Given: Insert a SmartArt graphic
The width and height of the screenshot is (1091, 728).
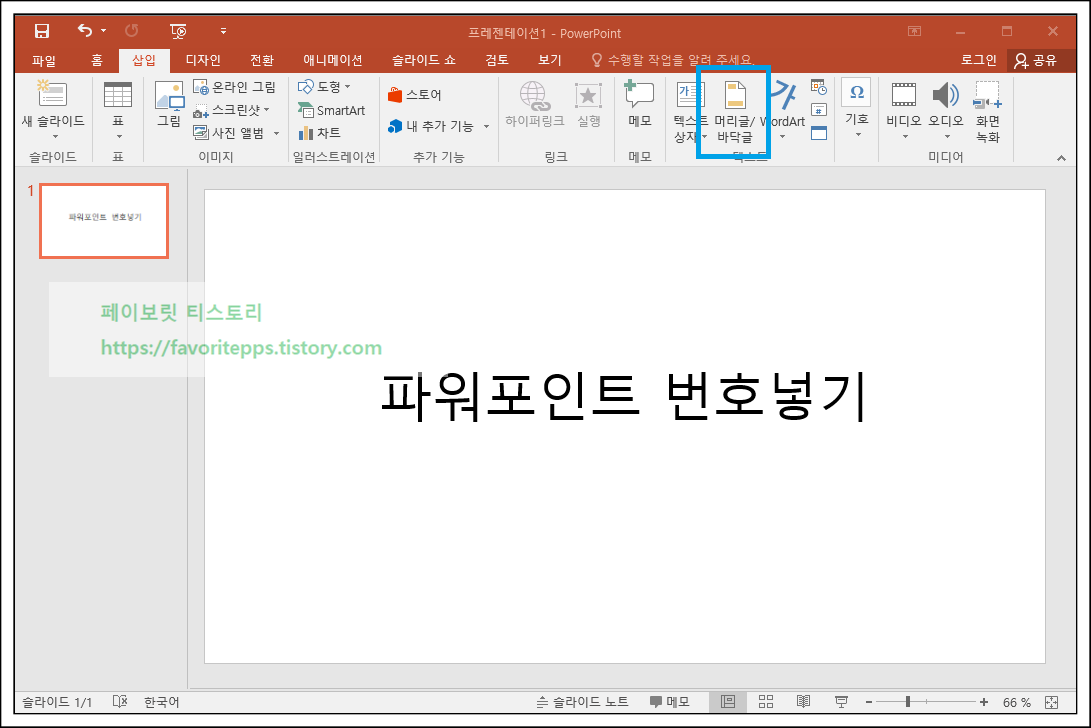Looking at the screenshot, I should tap(331, 110).
